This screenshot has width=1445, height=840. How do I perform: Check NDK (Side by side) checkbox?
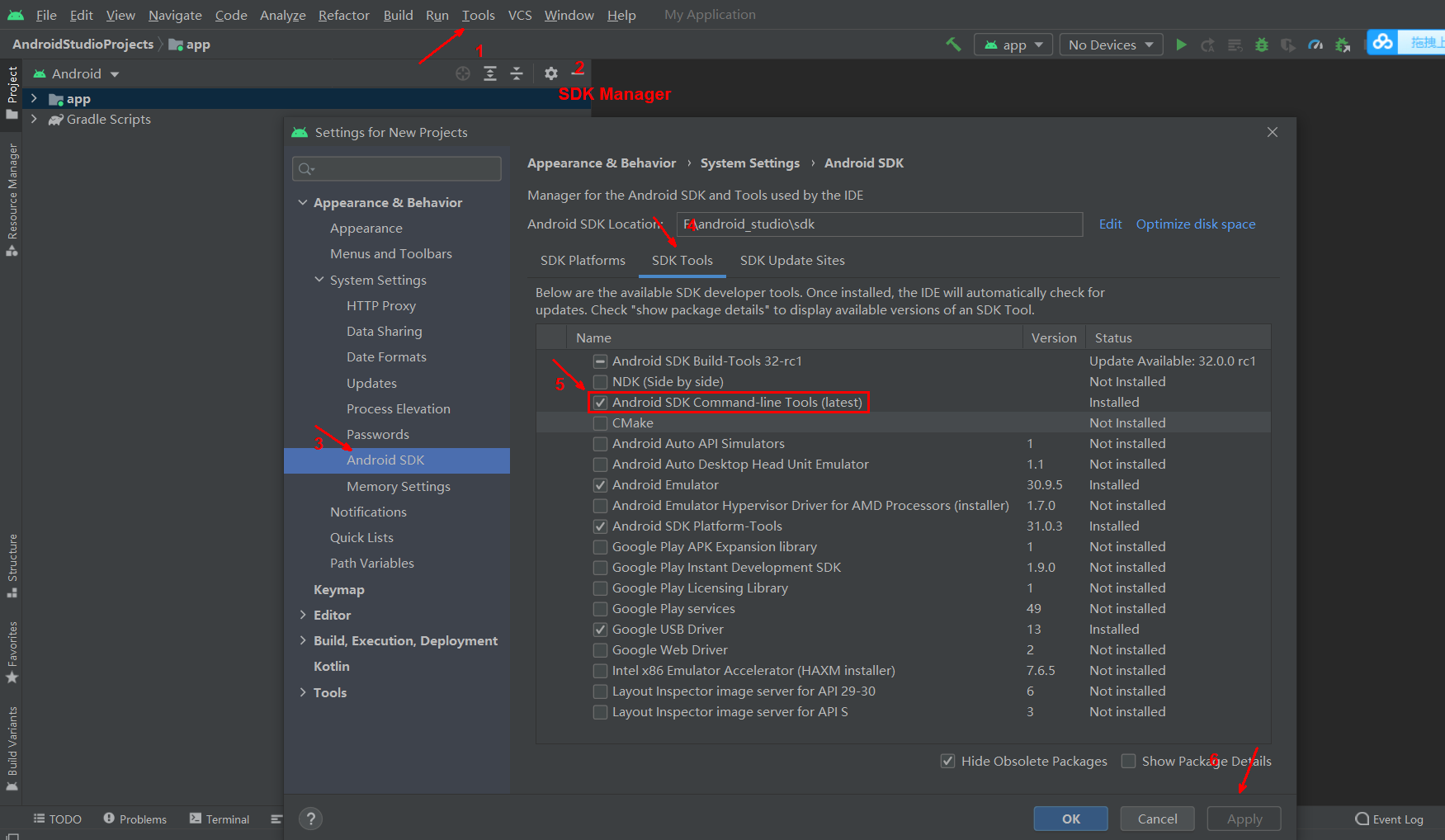tap(600, 382)
